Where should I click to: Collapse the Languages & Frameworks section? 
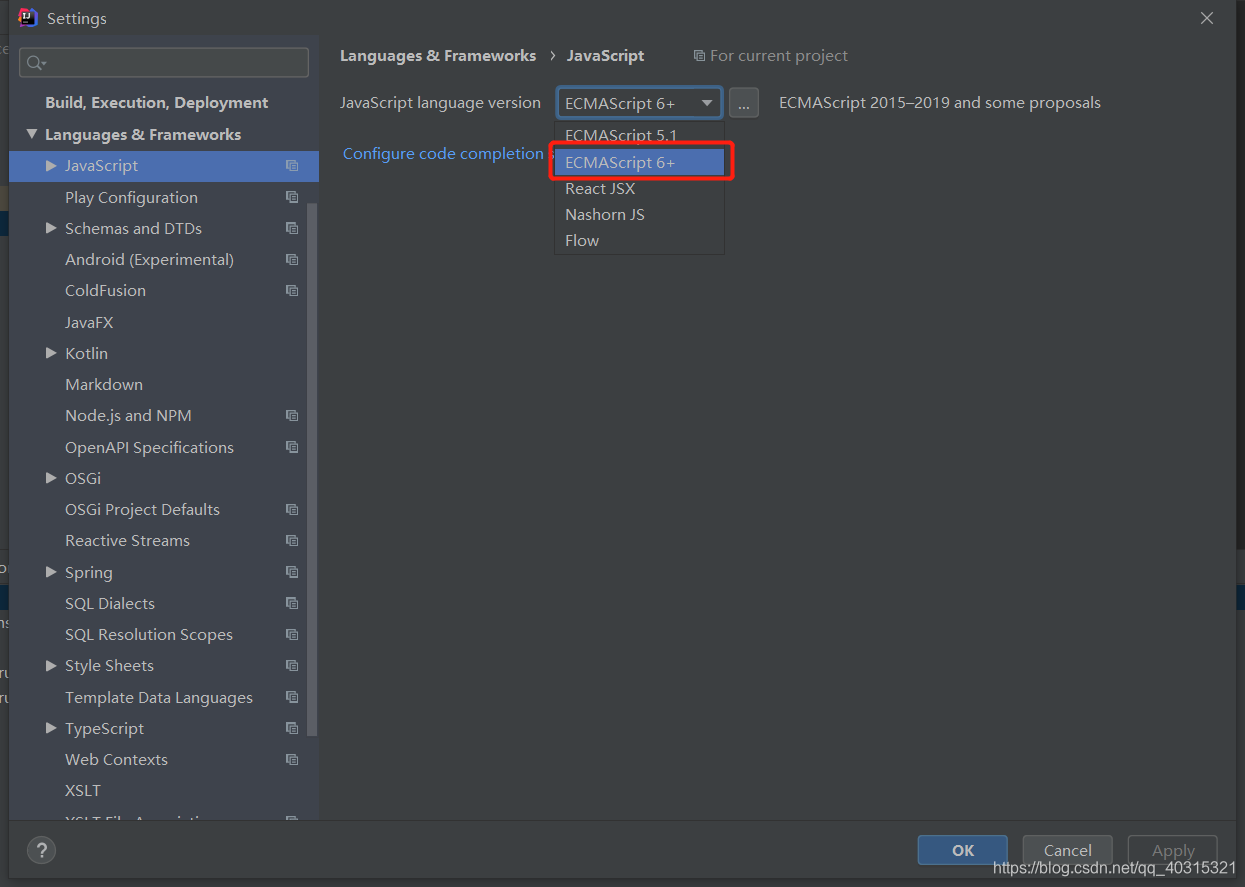[31, 134]
